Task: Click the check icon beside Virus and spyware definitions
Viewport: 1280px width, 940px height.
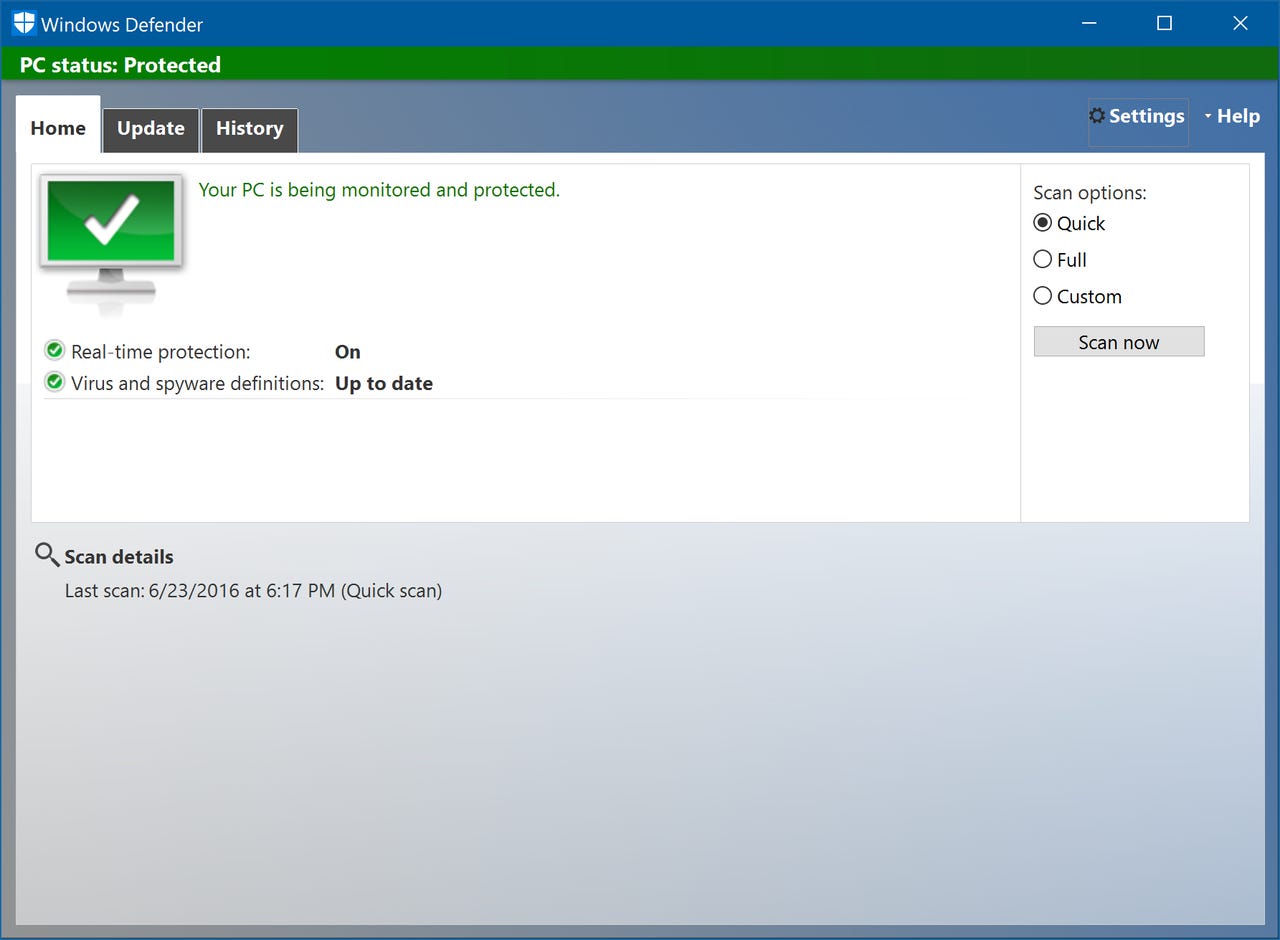Action: (54, 382)
